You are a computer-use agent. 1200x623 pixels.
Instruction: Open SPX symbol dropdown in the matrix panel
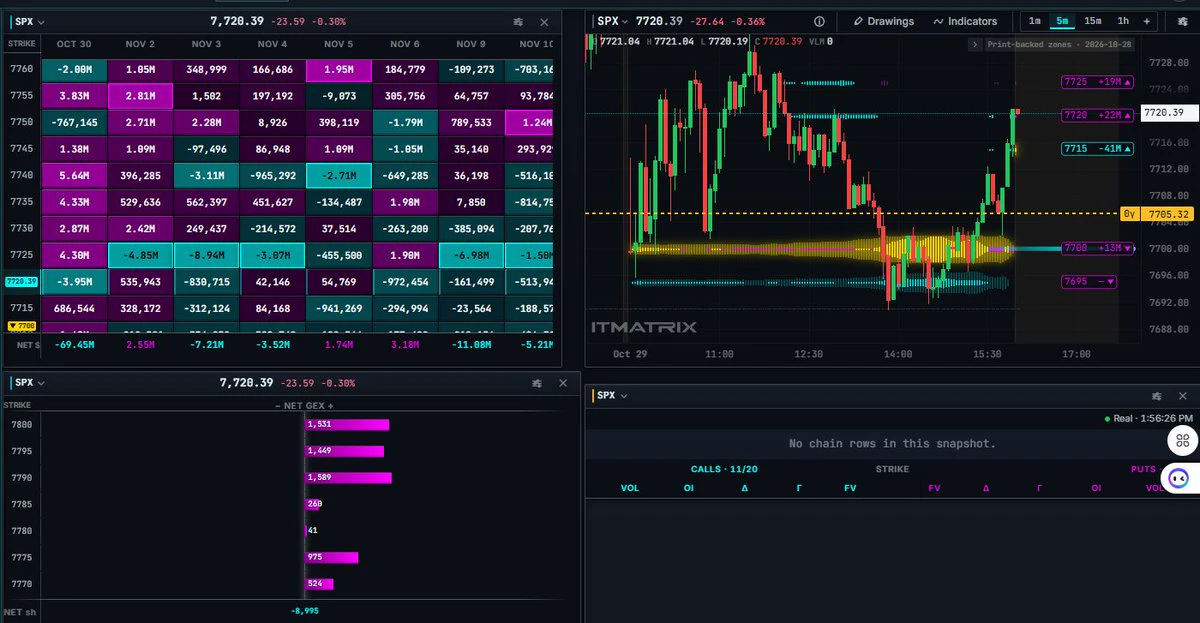pyautogui.click(x=30, y=21)
